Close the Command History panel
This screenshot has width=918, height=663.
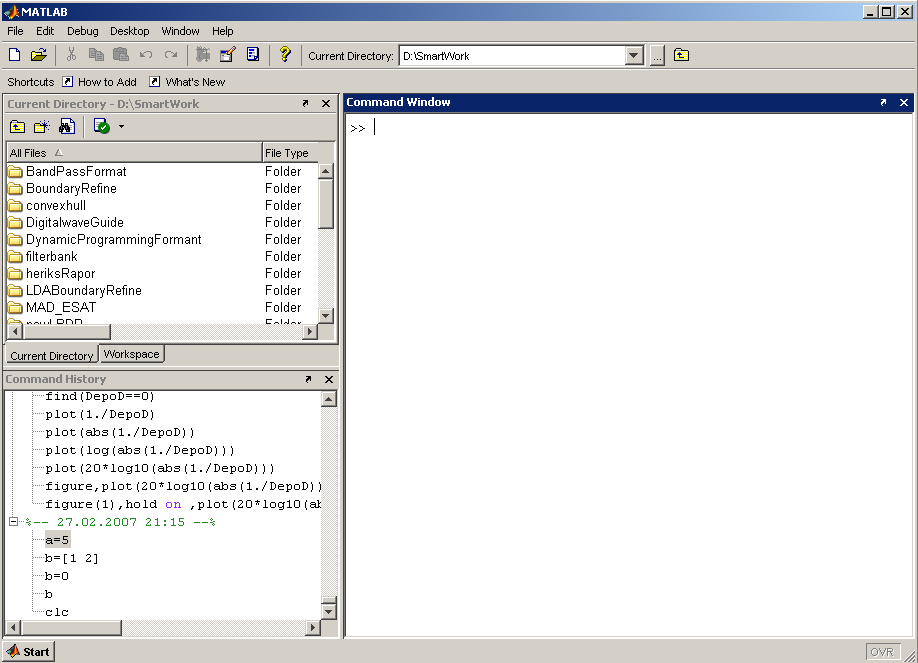[x=329, y=380]
